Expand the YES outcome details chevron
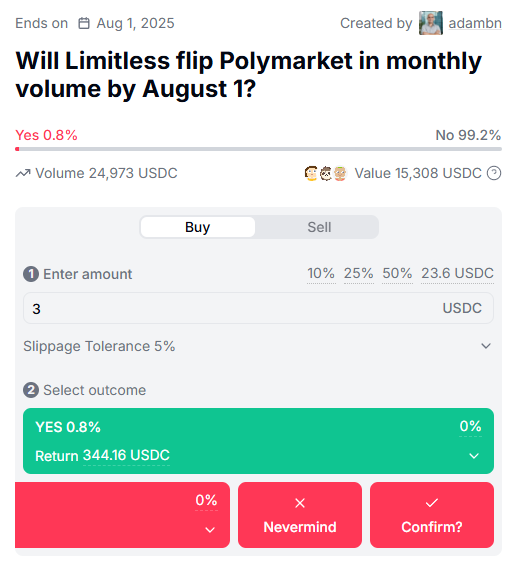514x577 pixels. click(474, 456)
